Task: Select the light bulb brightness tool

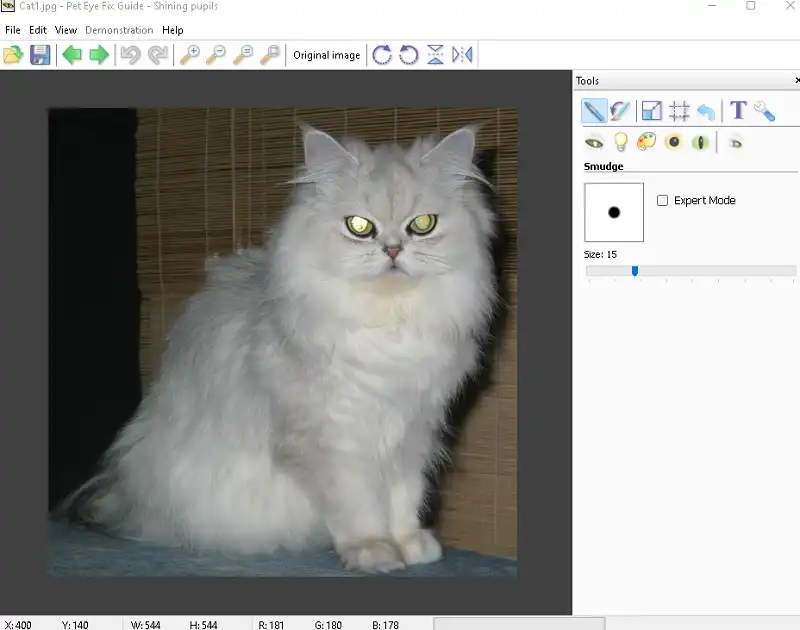Action: tap(620, 142)
